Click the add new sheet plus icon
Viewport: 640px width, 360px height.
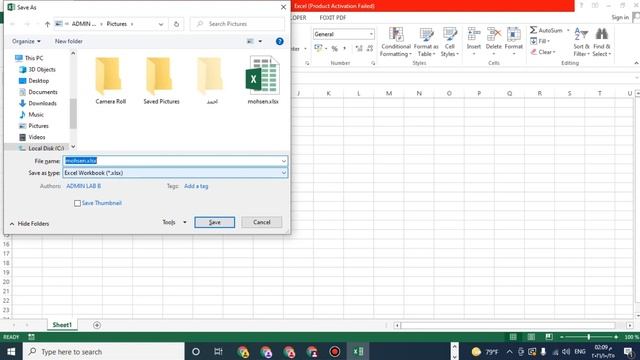97,325
